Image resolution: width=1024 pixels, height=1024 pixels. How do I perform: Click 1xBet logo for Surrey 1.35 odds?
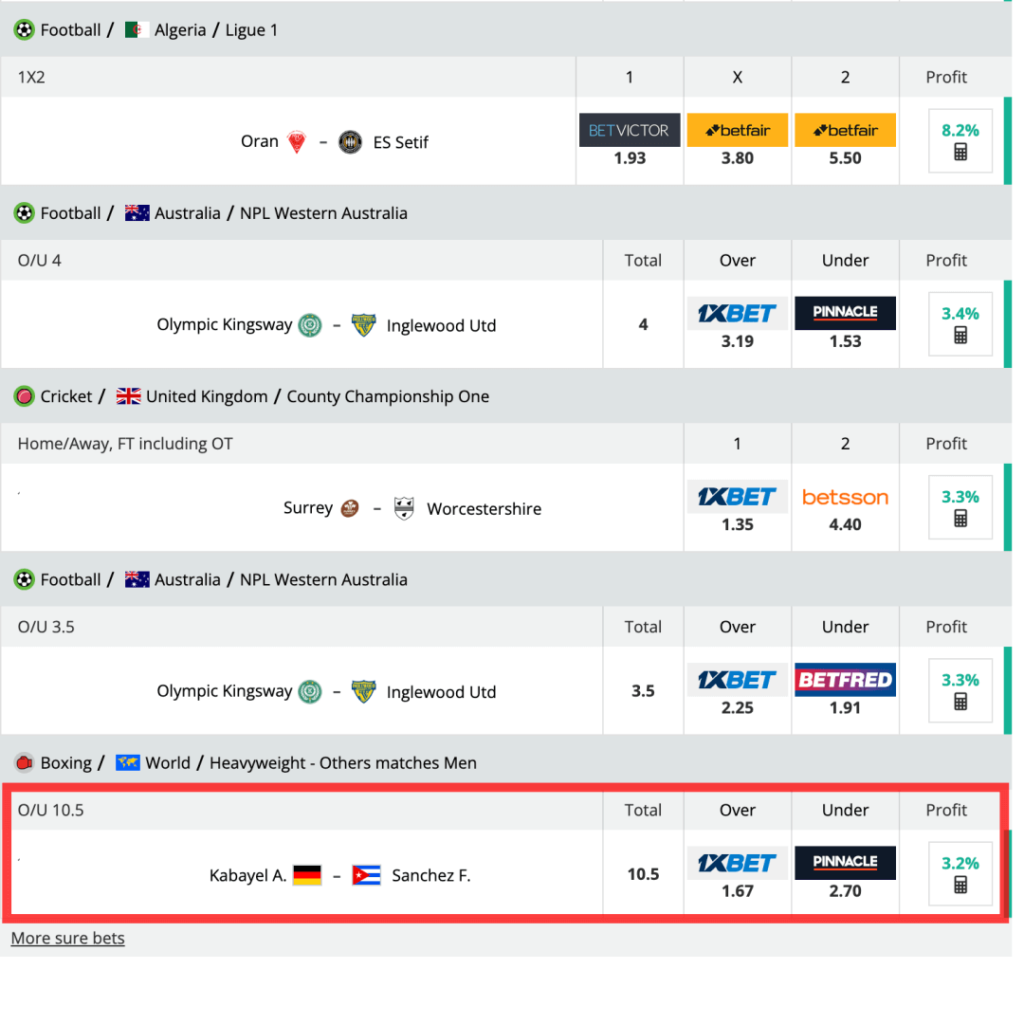pos(737,497)
